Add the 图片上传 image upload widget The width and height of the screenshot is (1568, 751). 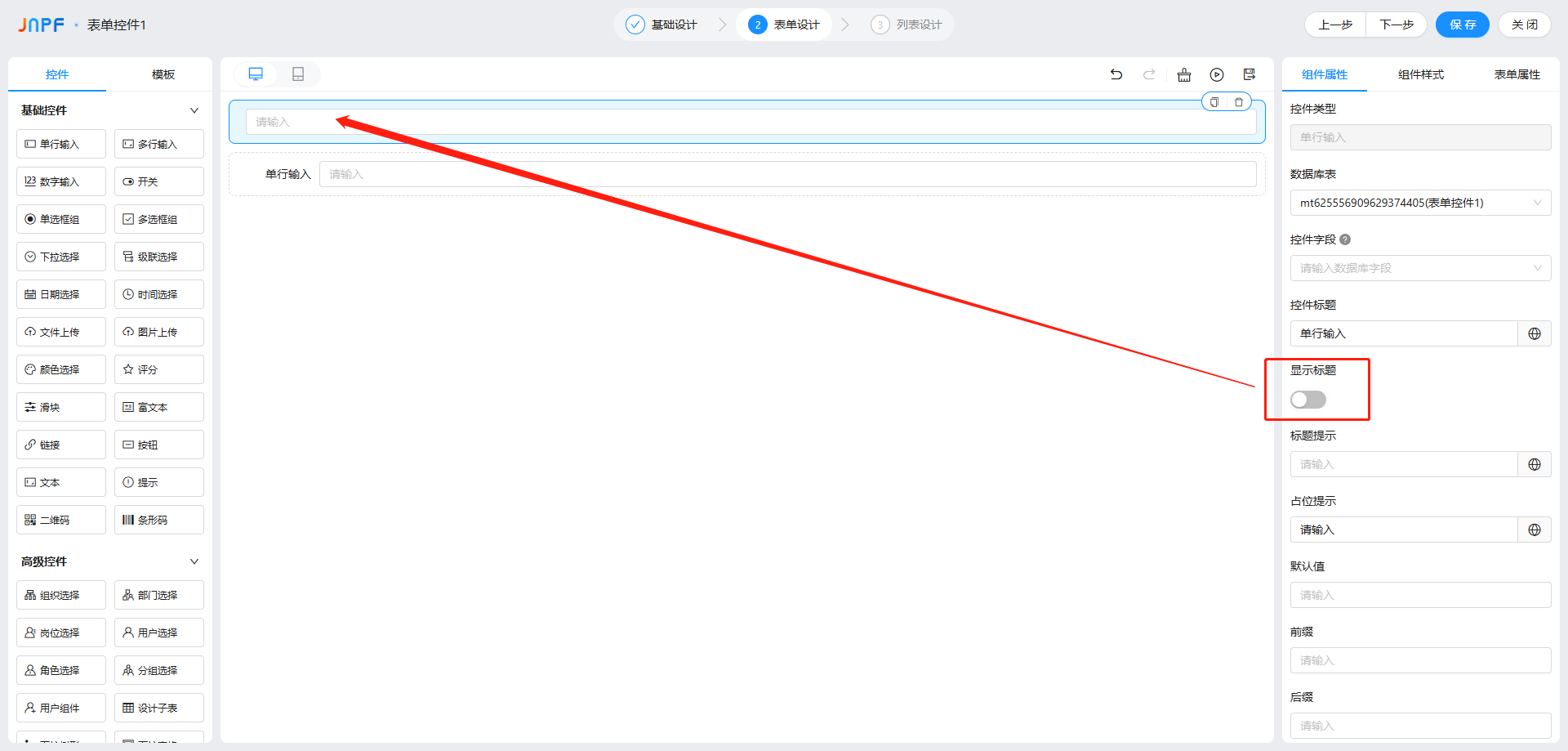[x=159, y=332]
